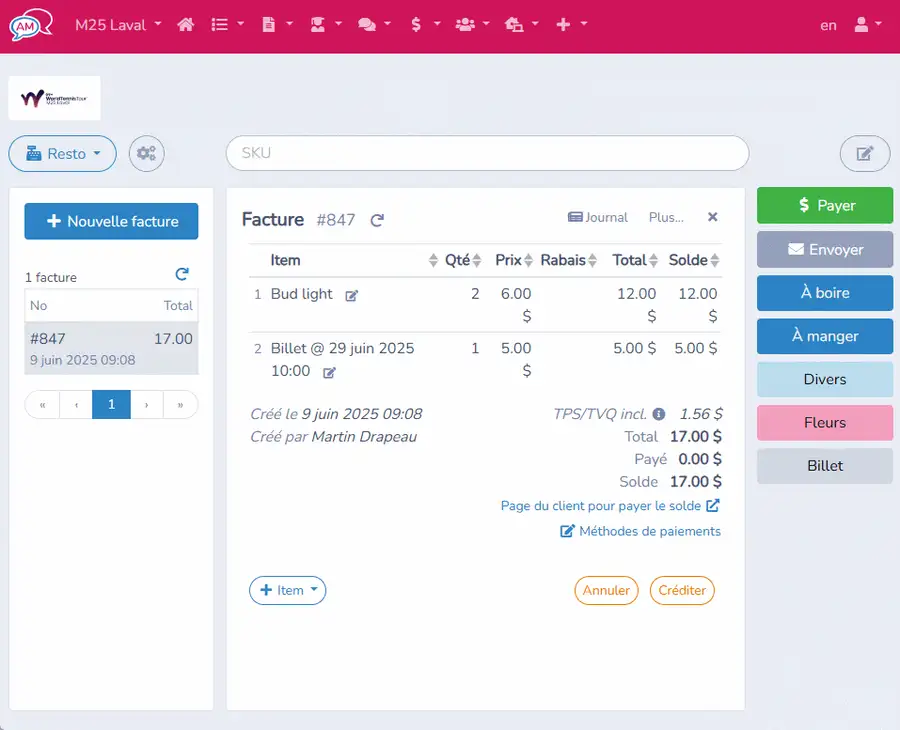The image size is (900, 730).
Task: Show TPS/TVQ info tooltip
Action: [659, 414]
